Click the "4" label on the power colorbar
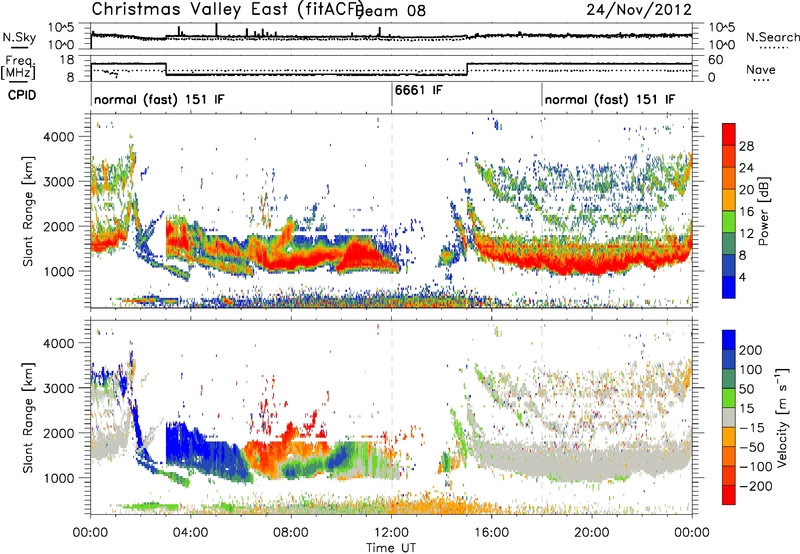Viewport: 800px width, 554px height. (x=742, y=277)
